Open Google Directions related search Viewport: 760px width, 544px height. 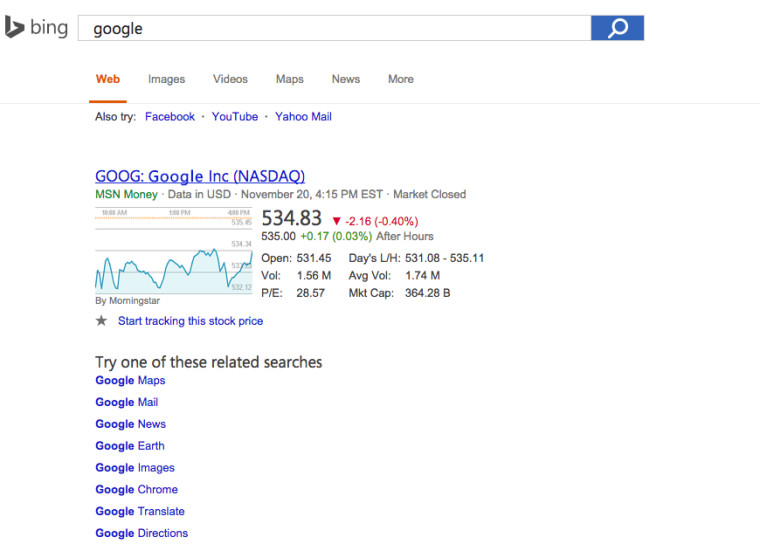point(142,533)
